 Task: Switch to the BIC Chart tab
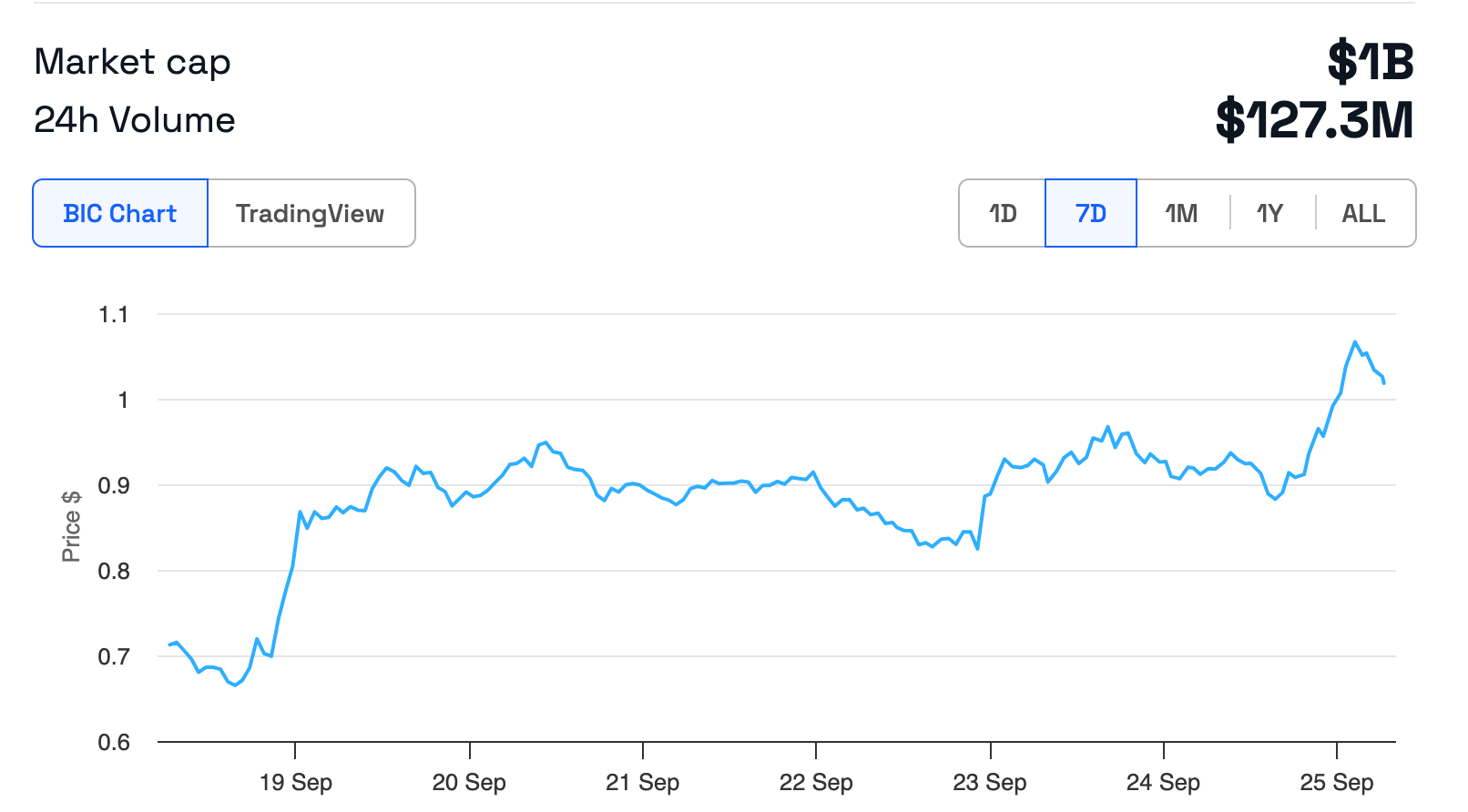[120, 213]
